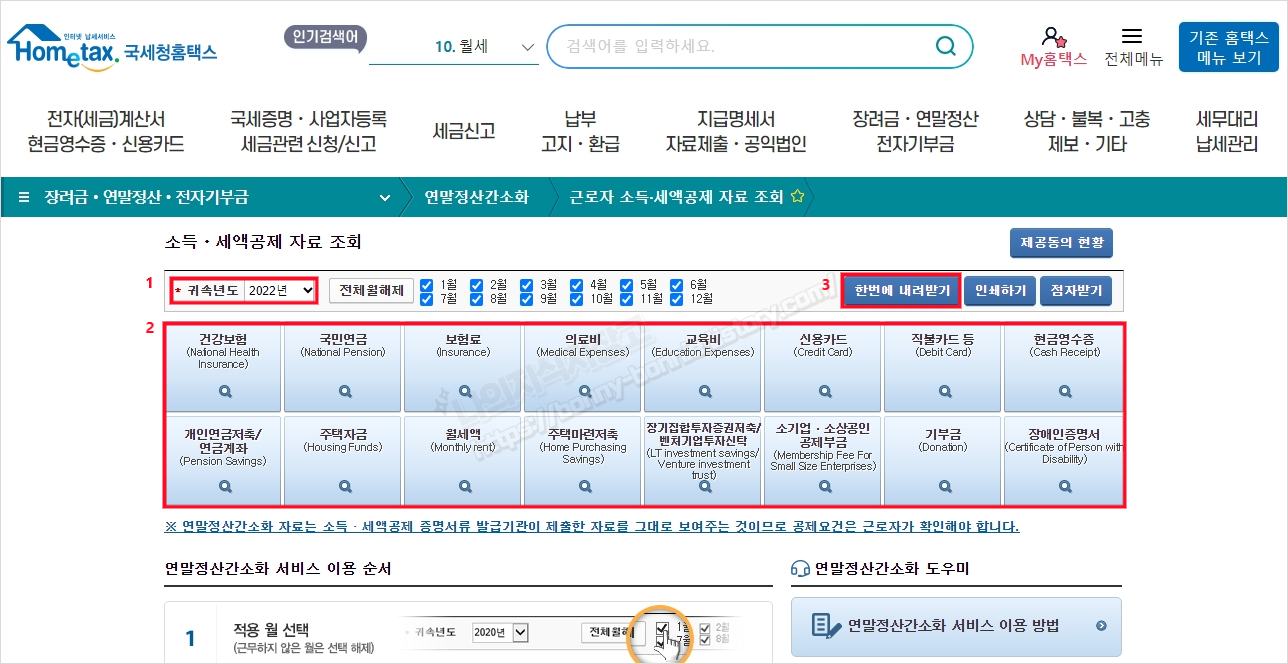Uncheck the 2월 checkbox

coord(477,284)
